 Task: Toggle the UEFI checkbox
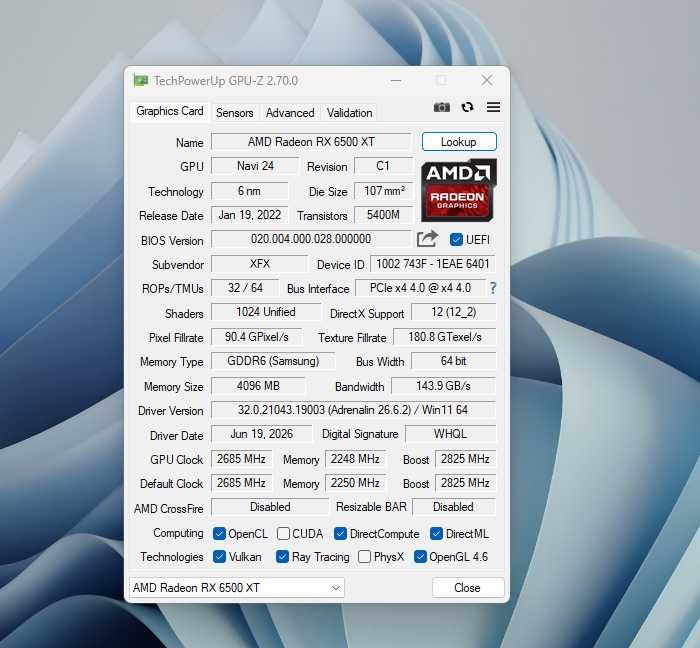point(456,240)
